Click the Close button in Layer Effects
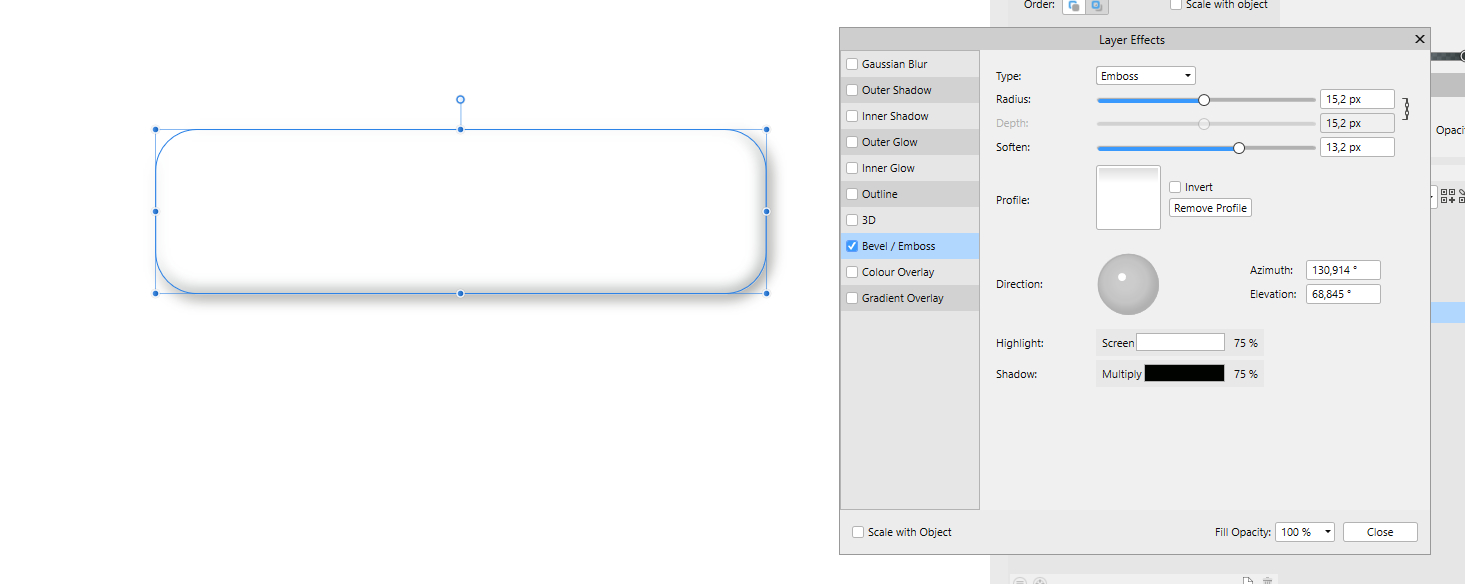 pos(1380,532)
